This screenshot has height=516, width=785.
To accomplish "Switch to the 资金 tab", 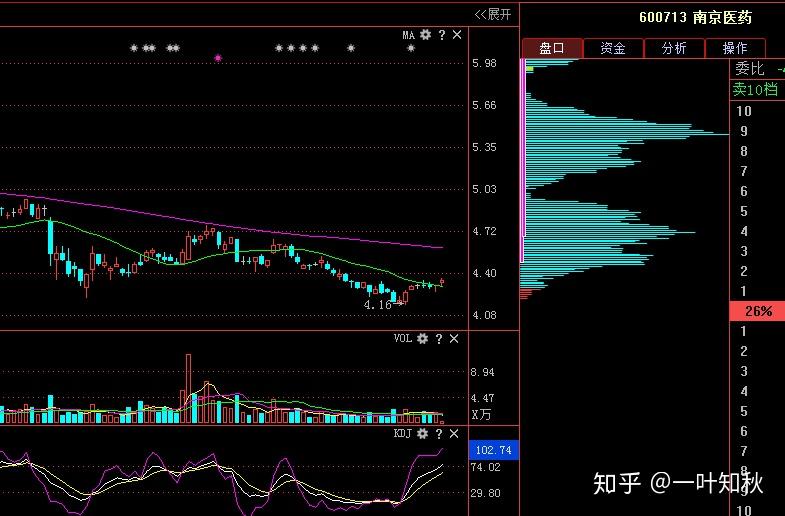I will pyautogui.click(x=613, y=48).
